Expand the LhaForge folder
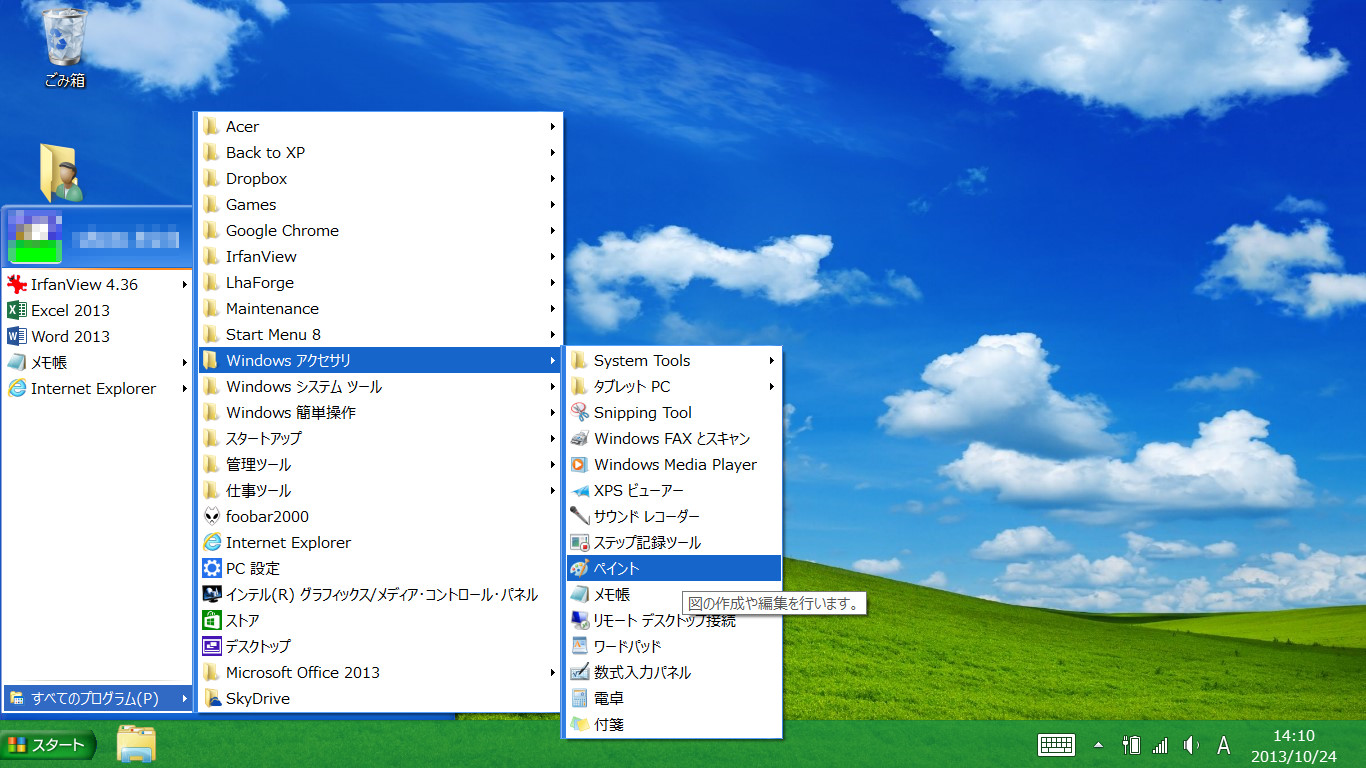The height and width of the screenshot is (768, 1366). [x=380, y=282]
